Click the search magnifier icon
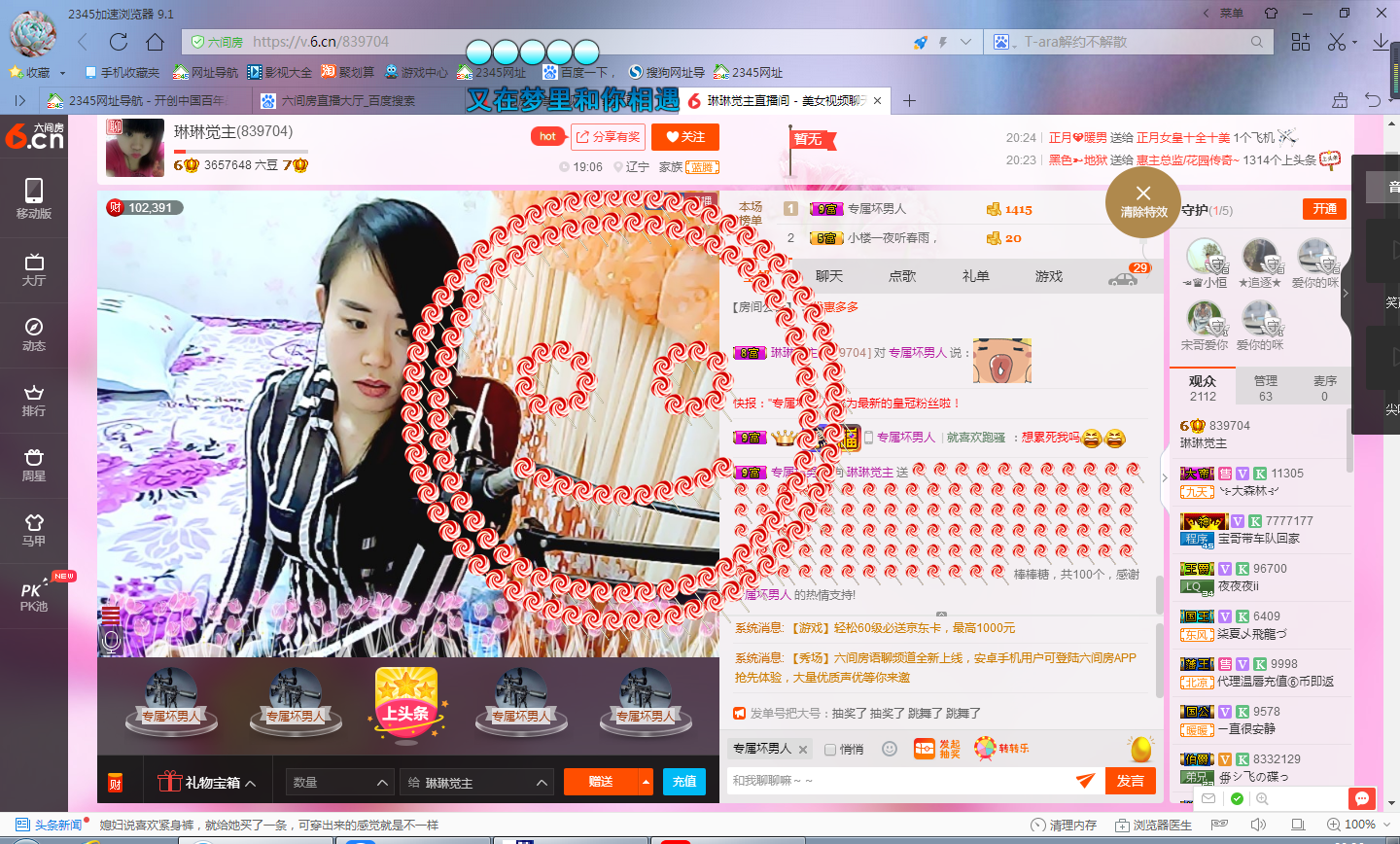Viewport: 1400px width, 844px height. [1257, 42]
